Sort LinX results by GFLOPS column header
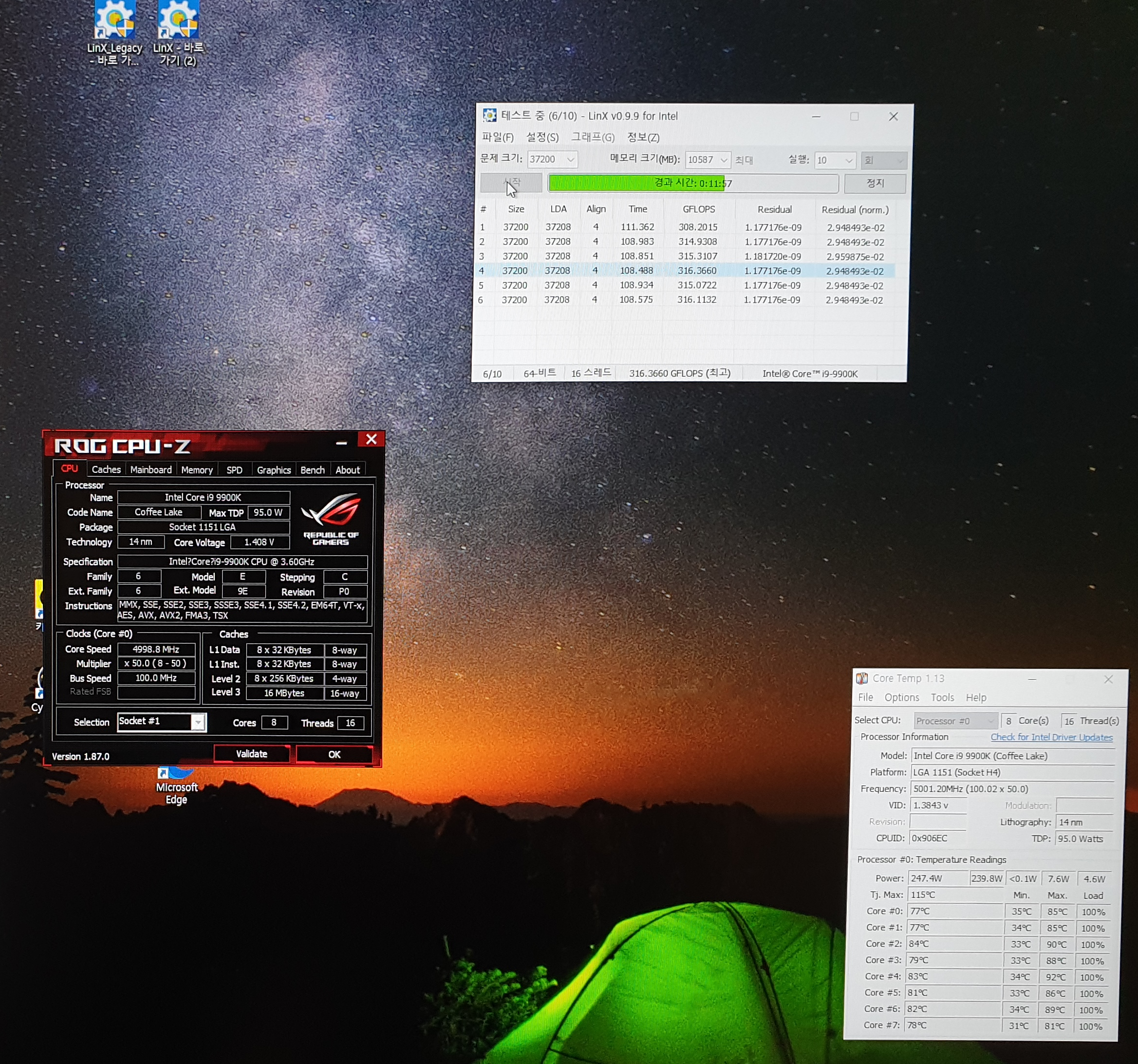The image size is (1138, 1064). (699, 209)
